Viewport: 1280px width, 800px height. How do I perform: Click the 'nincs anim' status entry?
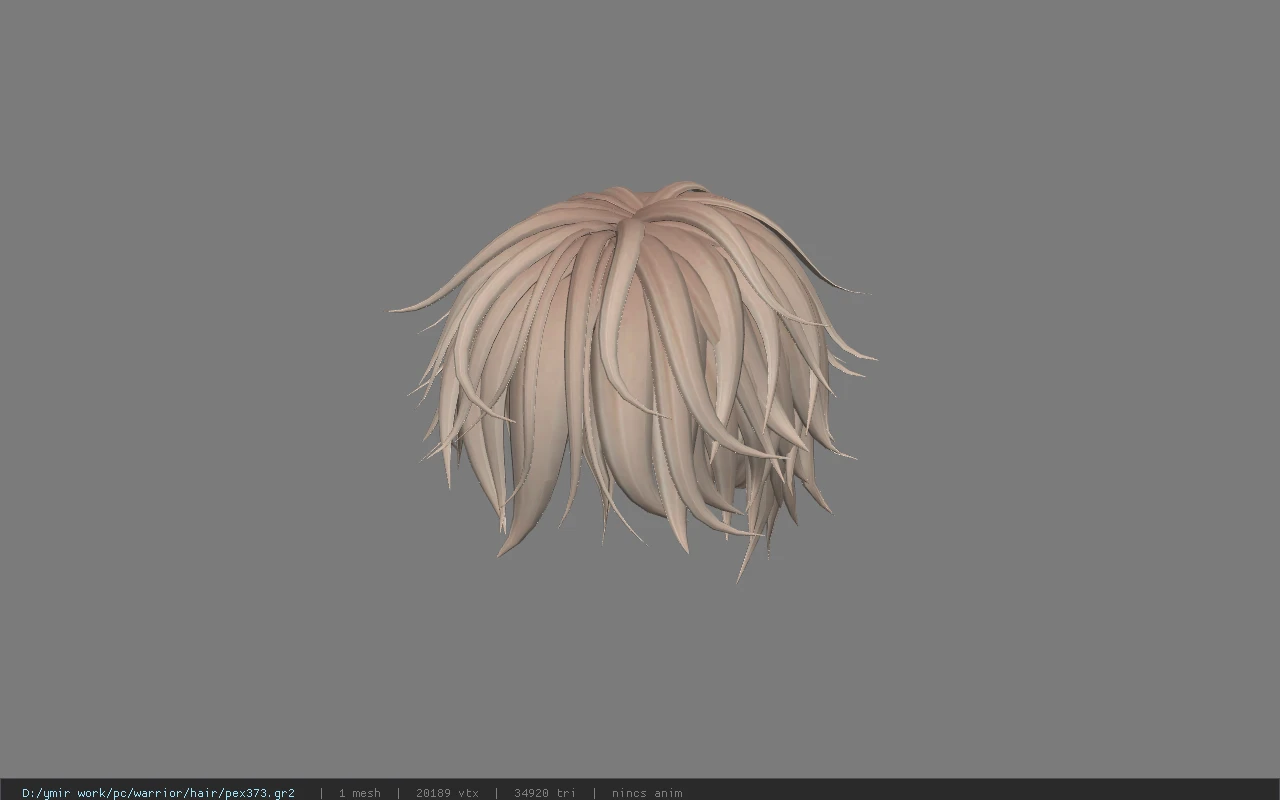(x=647, y=793)
